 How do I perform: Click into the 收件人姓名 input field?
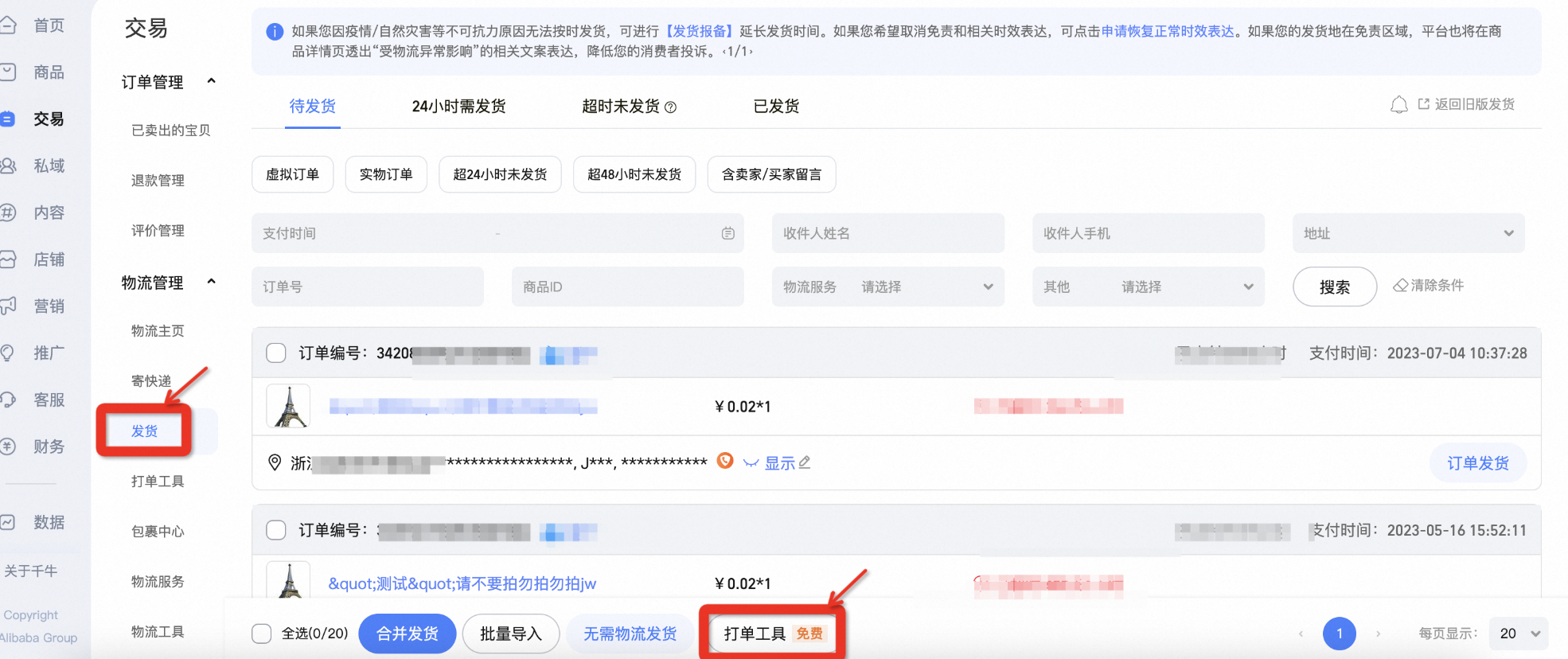tap(887, 233)
